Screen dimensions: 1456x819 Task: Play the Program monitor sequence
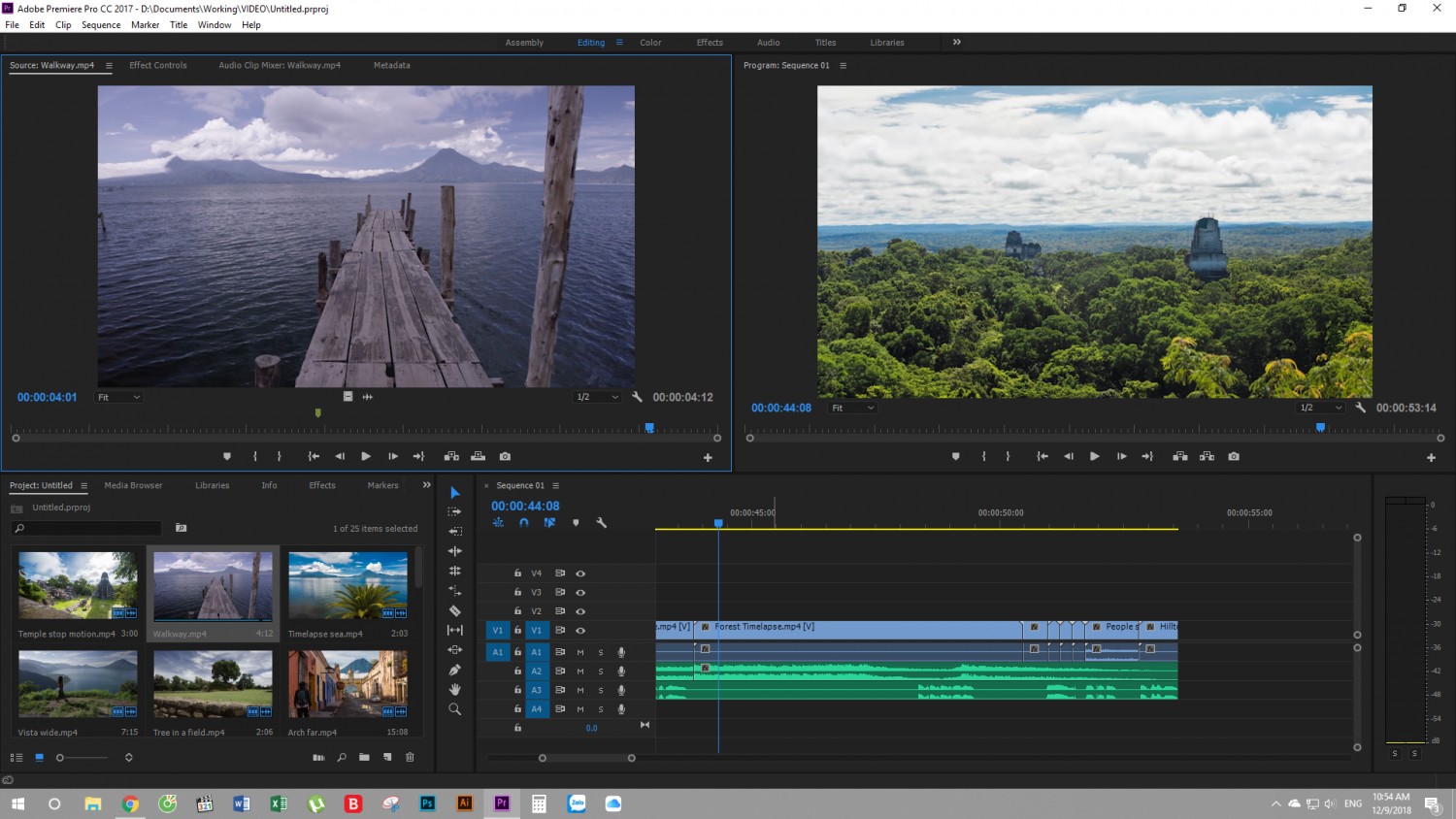[x=1094, y=456]
